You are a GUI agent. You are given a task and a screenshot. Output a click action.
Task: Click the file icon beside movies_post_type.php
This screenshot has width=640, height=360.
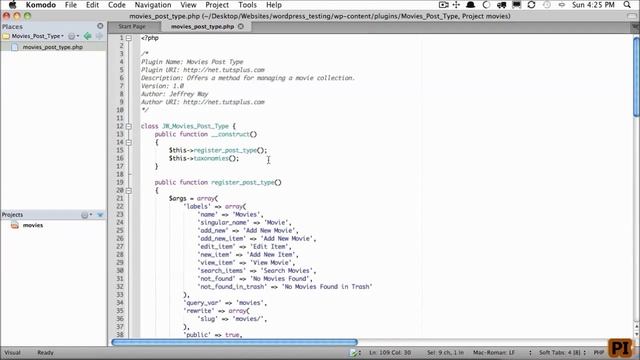pos(15,47)
